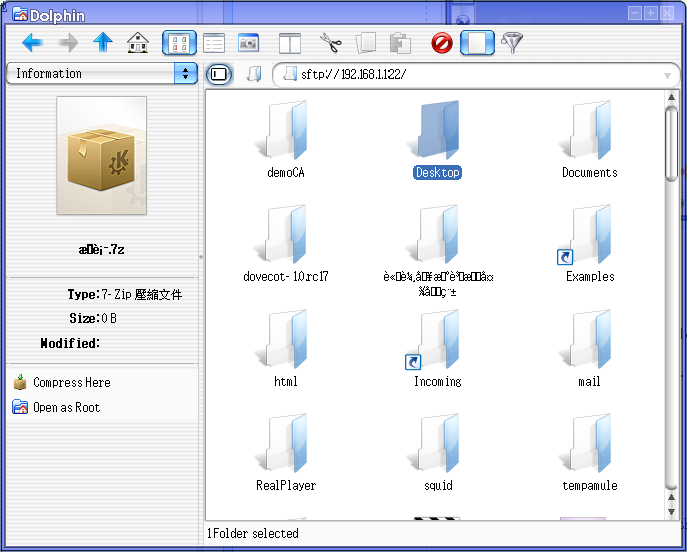The height and width of the screenshot is (552, 687).
Task: Click Compress Here action
Action: (71, 383)
